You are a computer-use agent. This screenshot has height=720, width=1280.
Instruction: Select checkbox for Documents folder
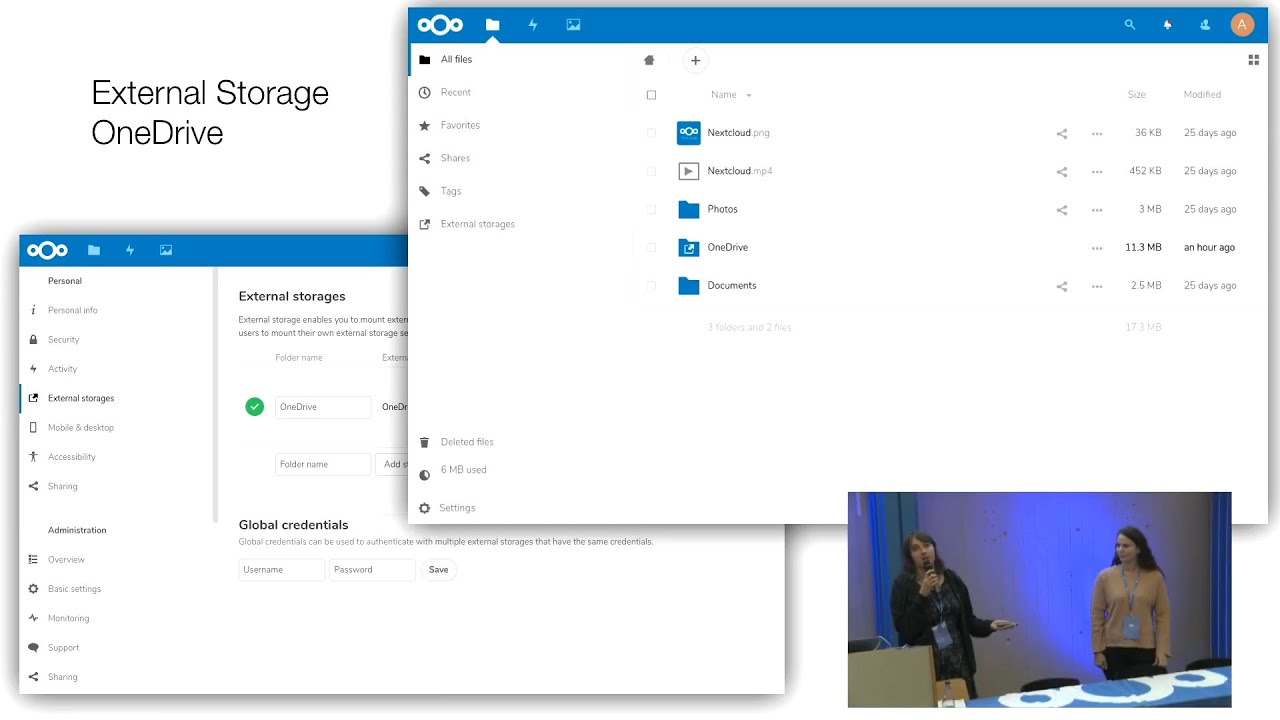[651, 286]
